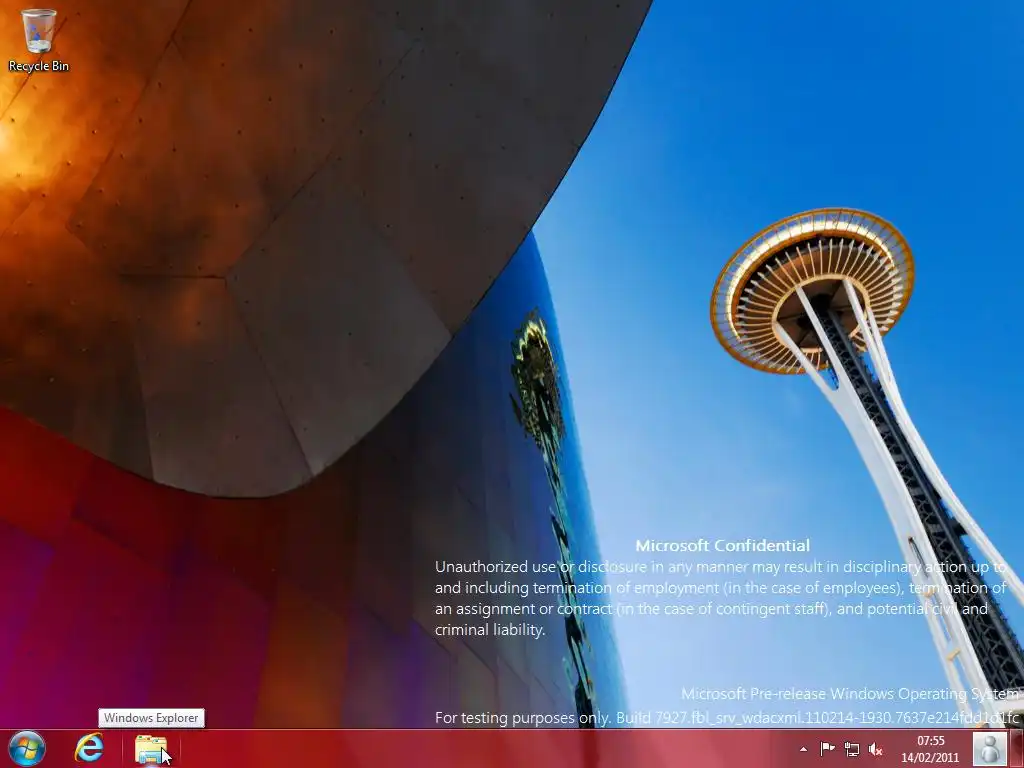This screenshot has width=1024, height=768.
Task: Click the muted volume speaker icon
Action: 876,750
